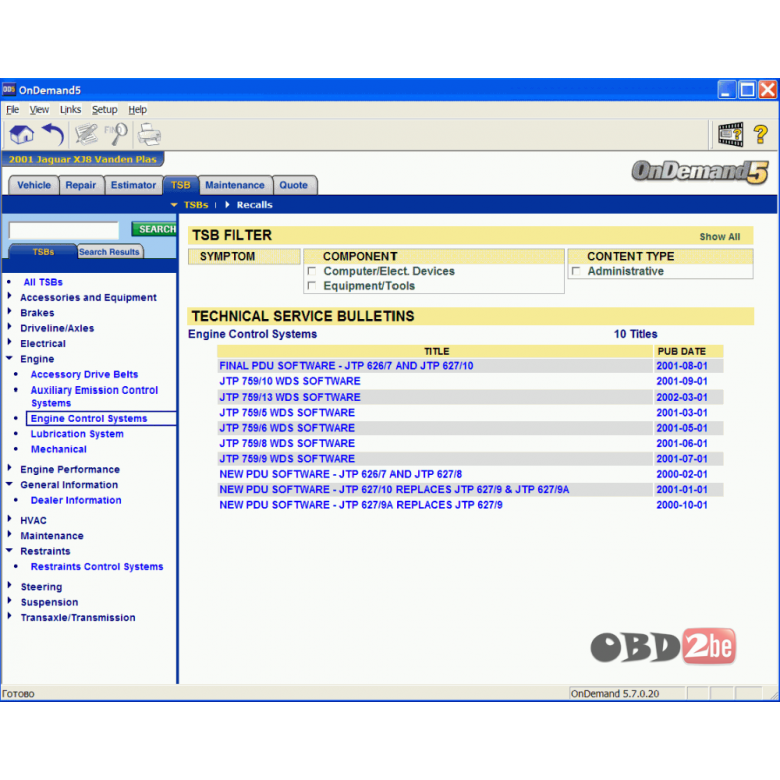The image size is (780, 780).
Task: Enable the Computer/Elect. Devices filter checkbox
Action: click(x=312, y=271)
